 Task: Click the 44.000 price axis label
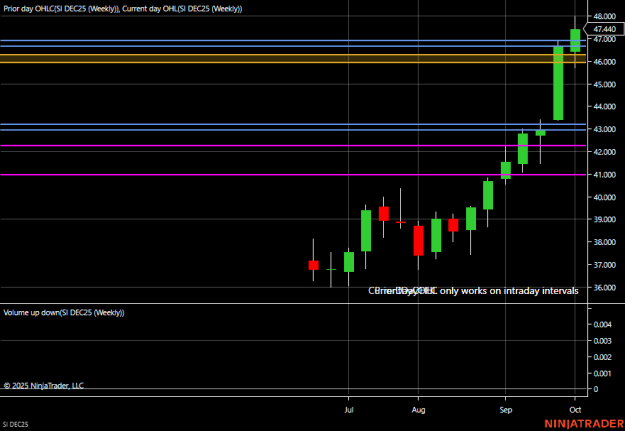pos(604,107)
